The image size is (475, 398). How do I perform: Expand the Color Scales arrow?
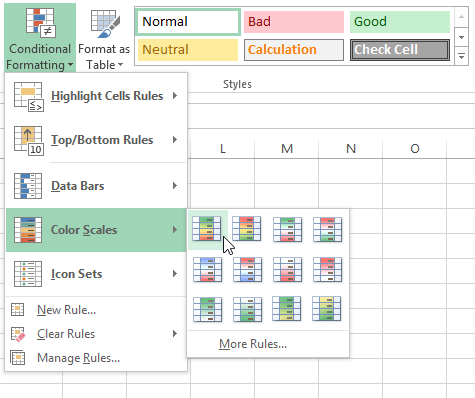tap(175, 230)
